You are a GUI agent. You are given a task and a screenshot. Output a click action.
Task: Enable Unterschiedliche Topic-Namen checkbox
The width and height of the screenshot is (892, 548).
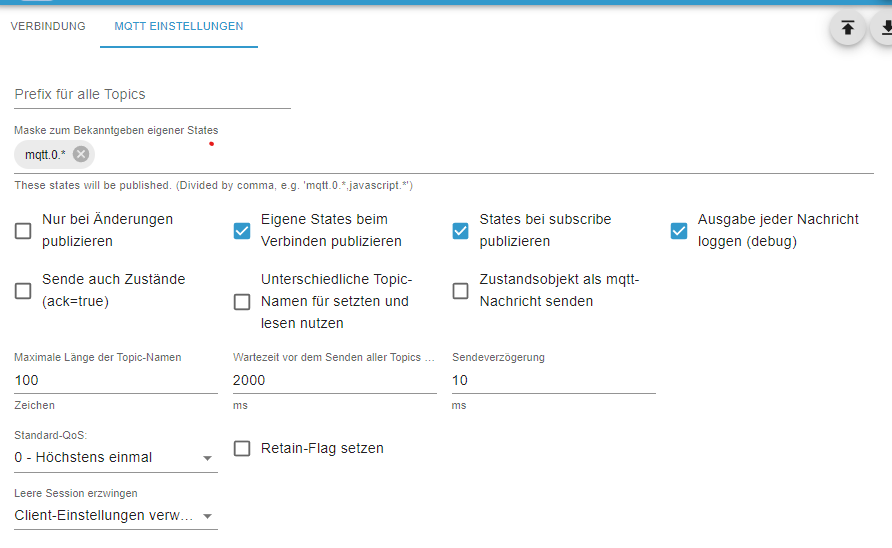242,302
